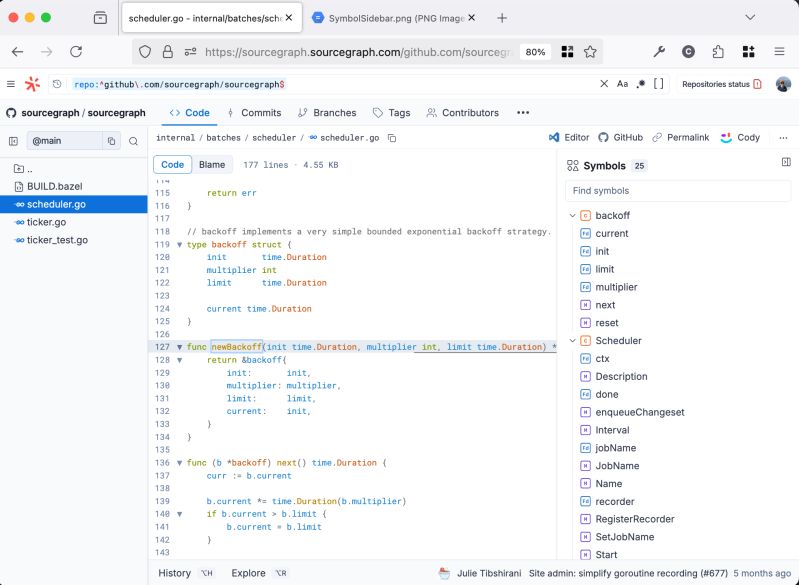Click the site padlock security icon
Screen dimensions: 799x585
click(168, 51)
